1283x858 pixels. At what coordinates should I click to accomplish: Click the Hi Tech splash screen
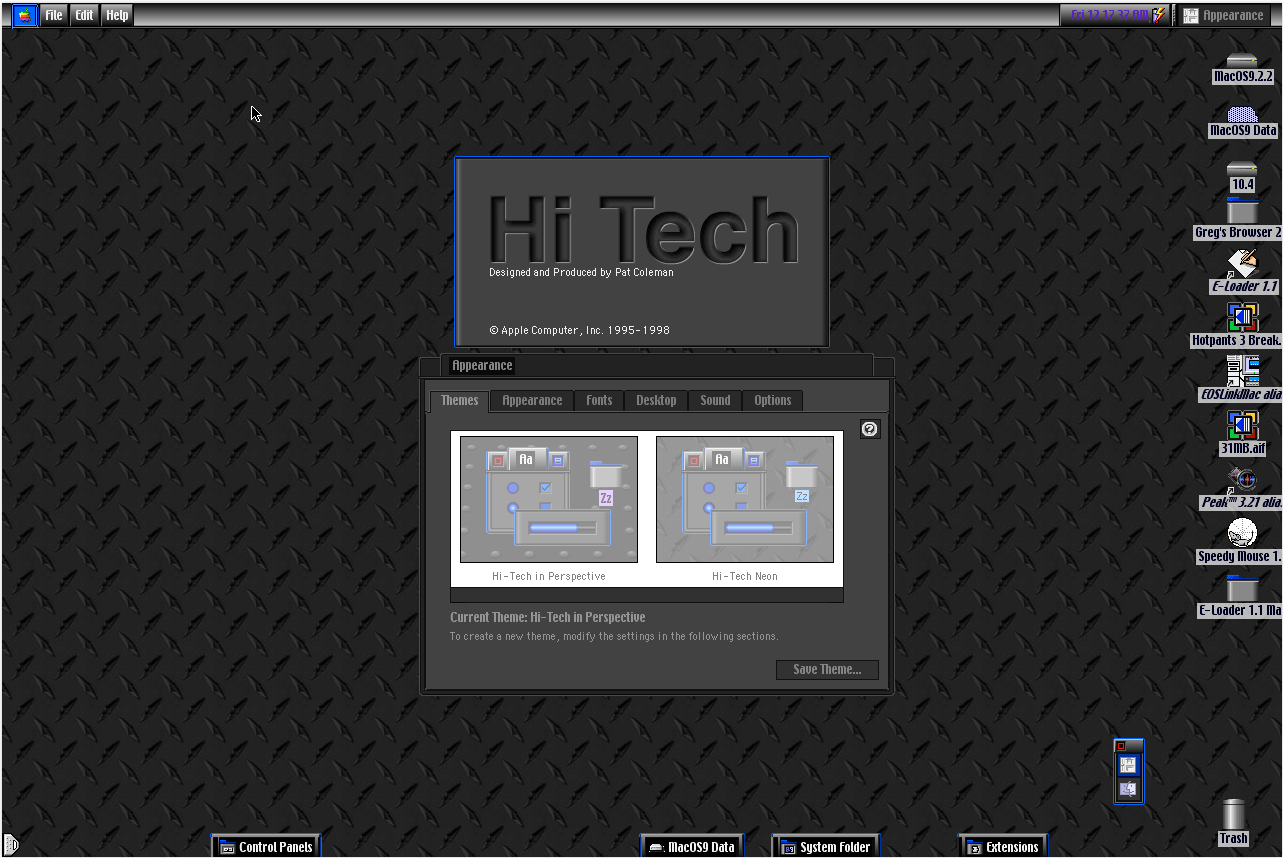click(642, 252)
